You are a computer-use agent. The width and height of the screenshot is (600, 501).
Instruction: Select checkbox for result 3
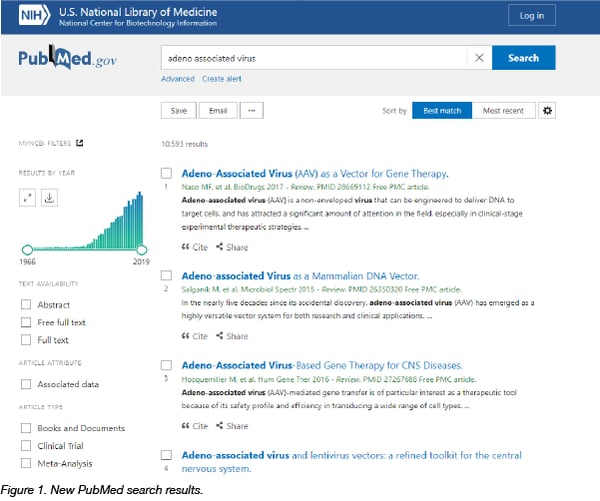166,365
